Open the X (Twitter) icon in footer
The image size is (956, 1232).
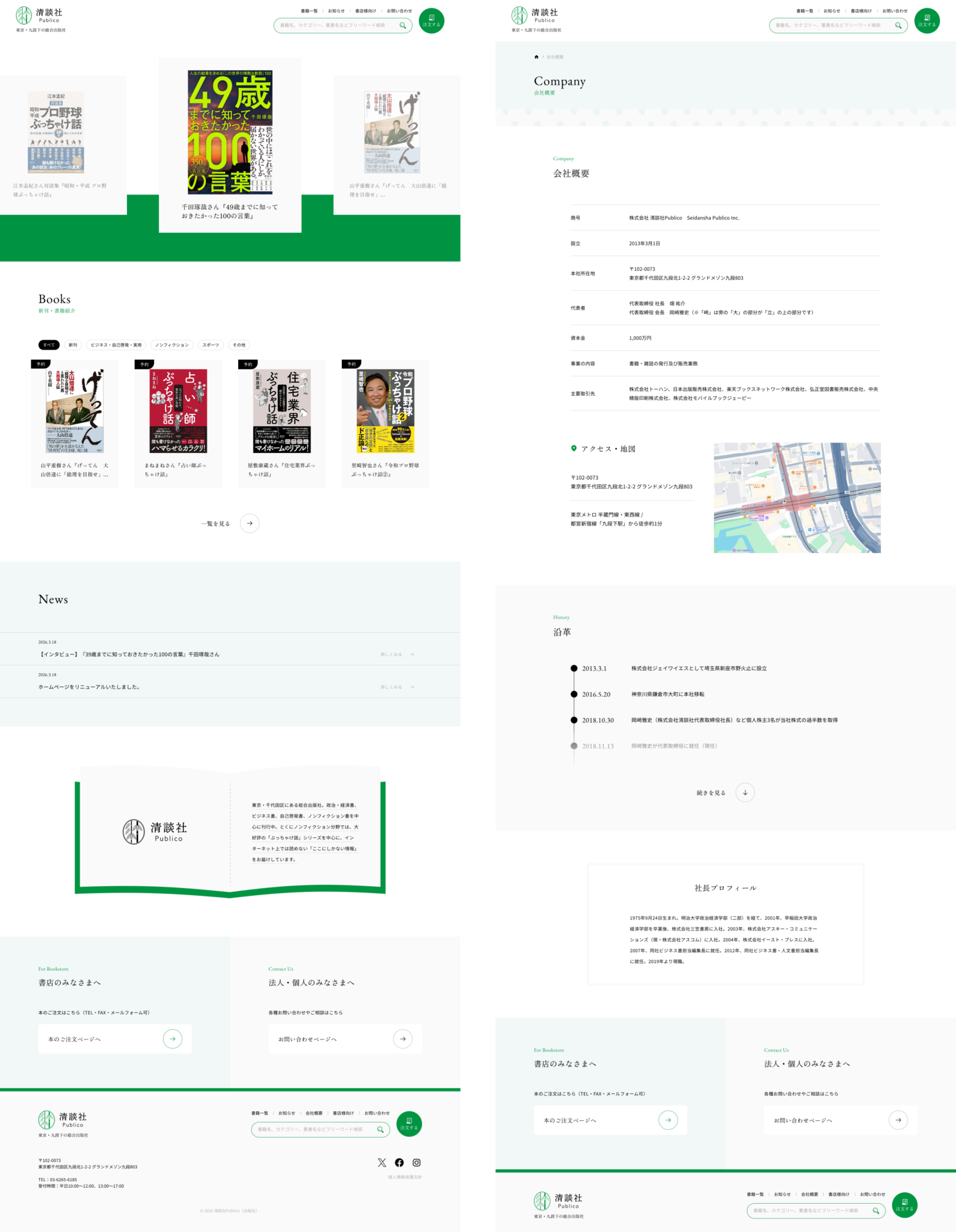click(382, 1163)
